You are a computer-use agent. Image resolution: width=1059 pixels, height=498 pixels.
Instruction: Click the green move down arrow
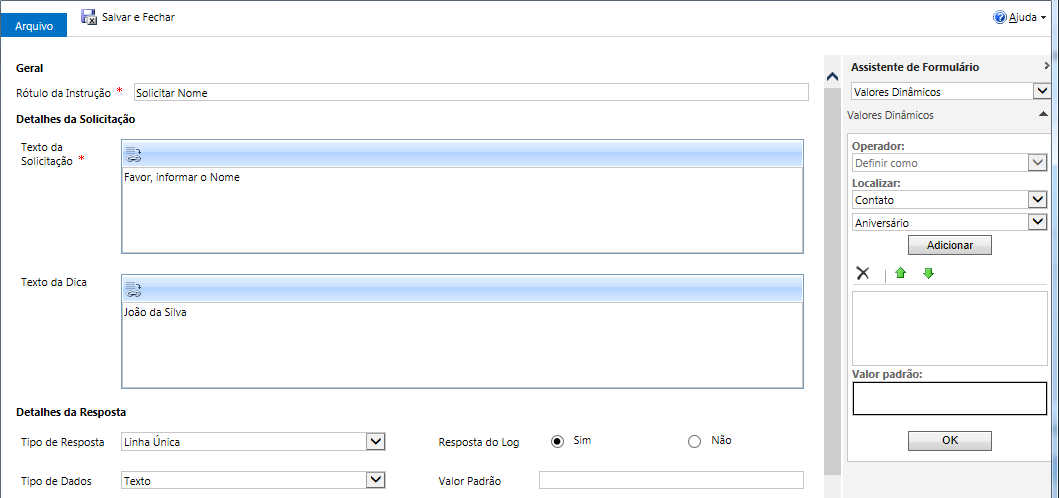(x=928, y=273)
